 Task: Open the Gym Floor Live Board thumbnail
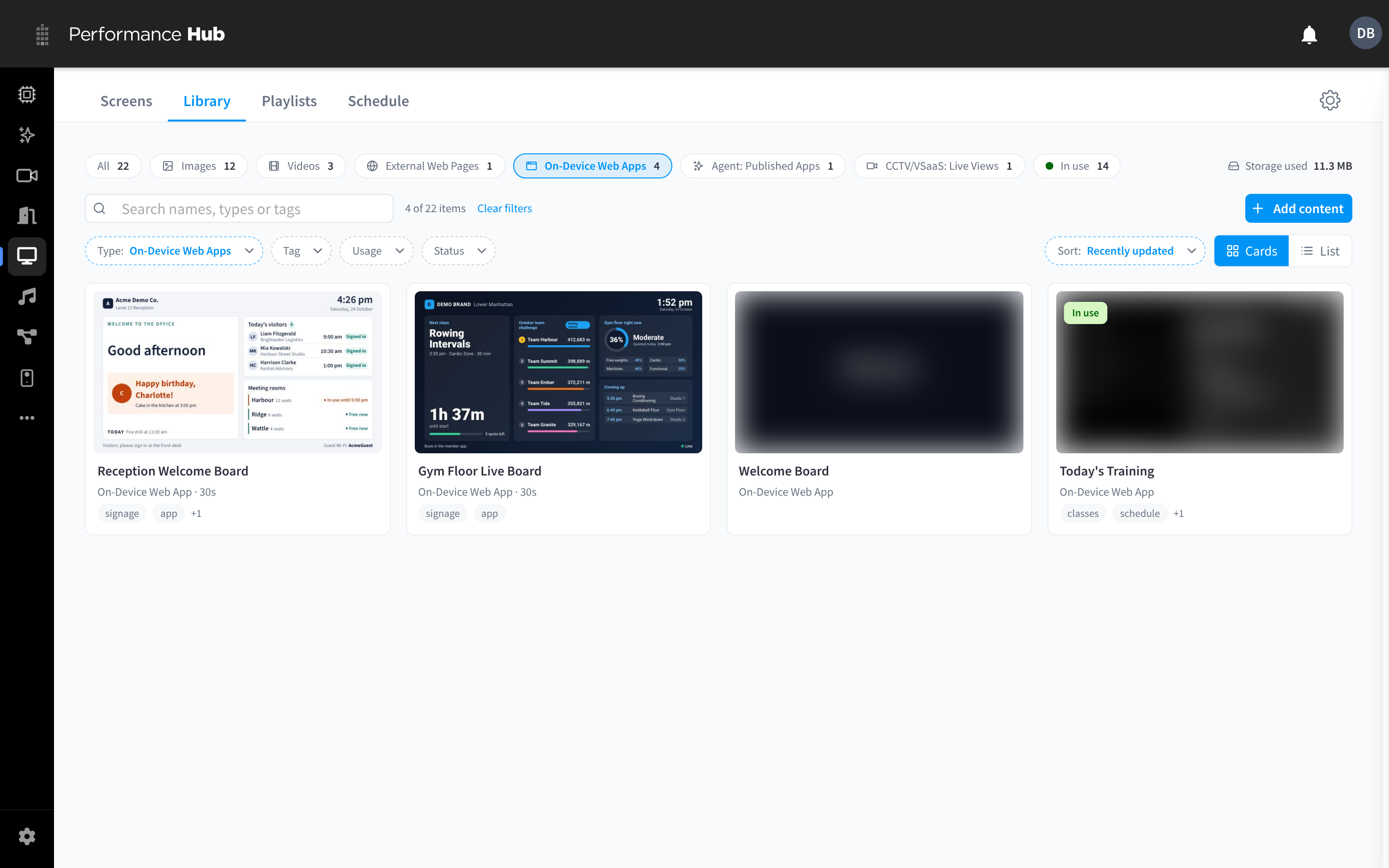[558, 372]
